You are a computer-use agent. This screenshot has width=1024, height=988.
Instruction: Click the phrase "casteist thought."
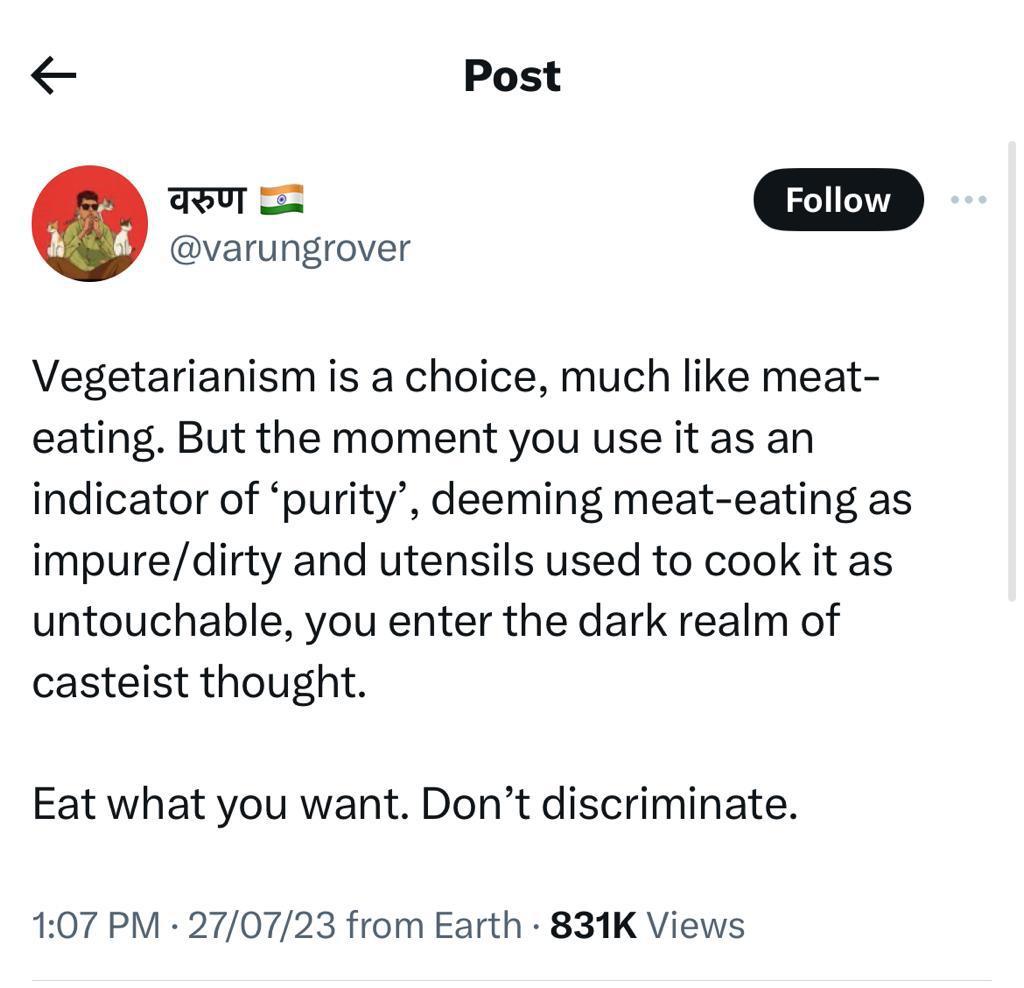click(199, 683)
